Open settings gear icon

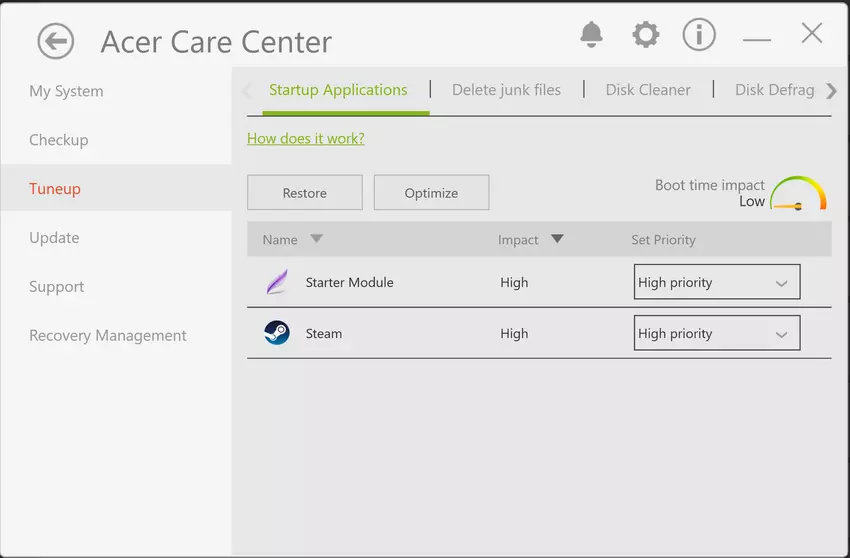(x=646, y=35)
